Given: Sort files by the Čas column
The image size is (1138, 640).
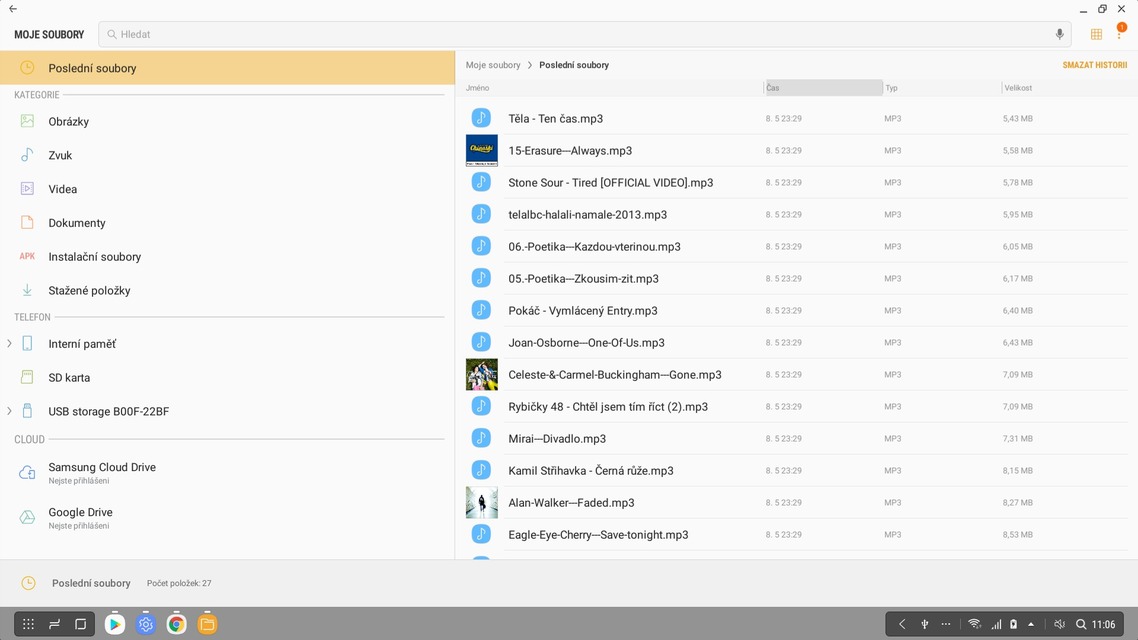Looking at the screenshot, I should (x=822, y=88).
